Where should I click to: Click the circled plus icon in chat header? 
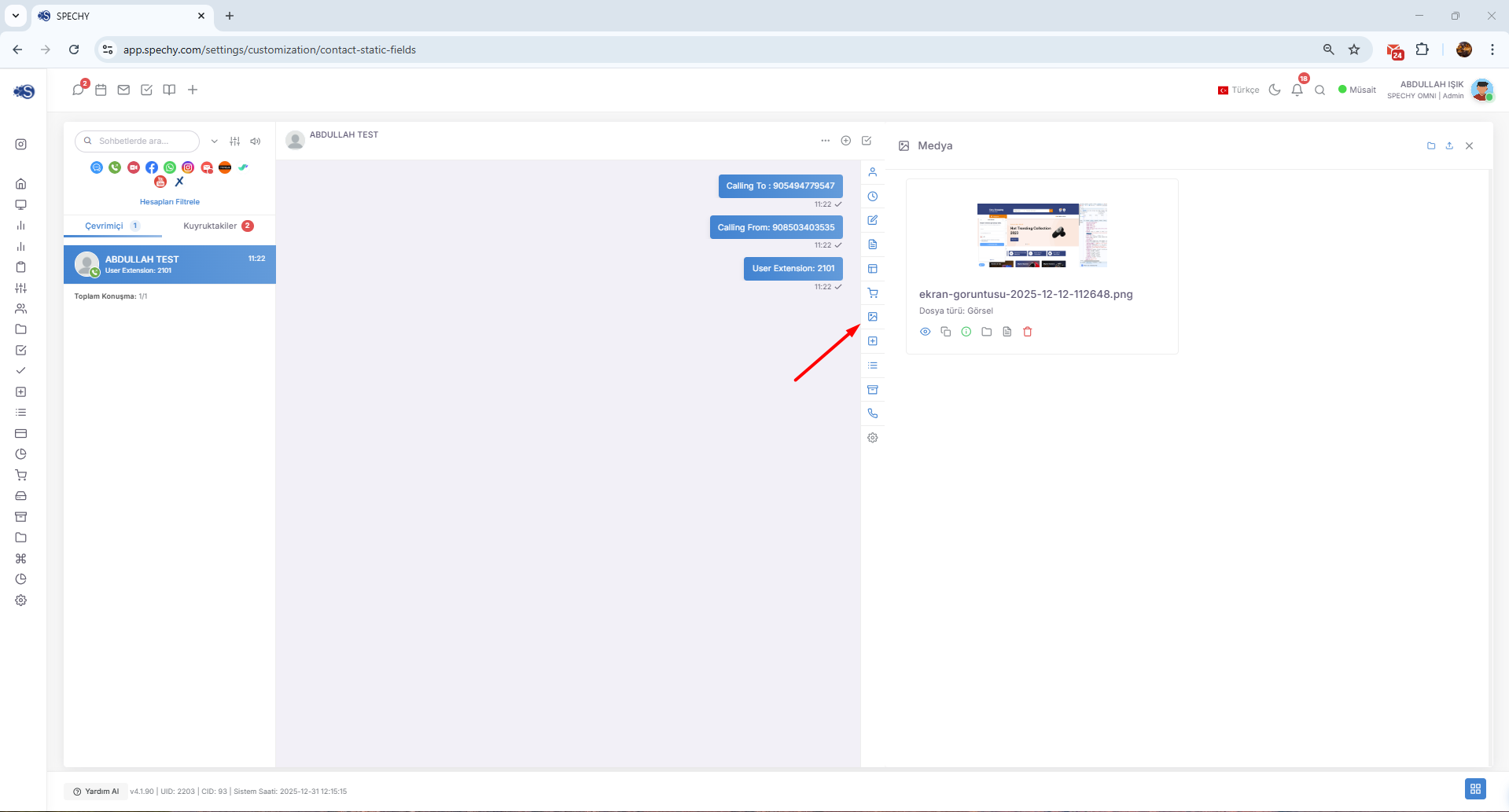pos(846,141)
